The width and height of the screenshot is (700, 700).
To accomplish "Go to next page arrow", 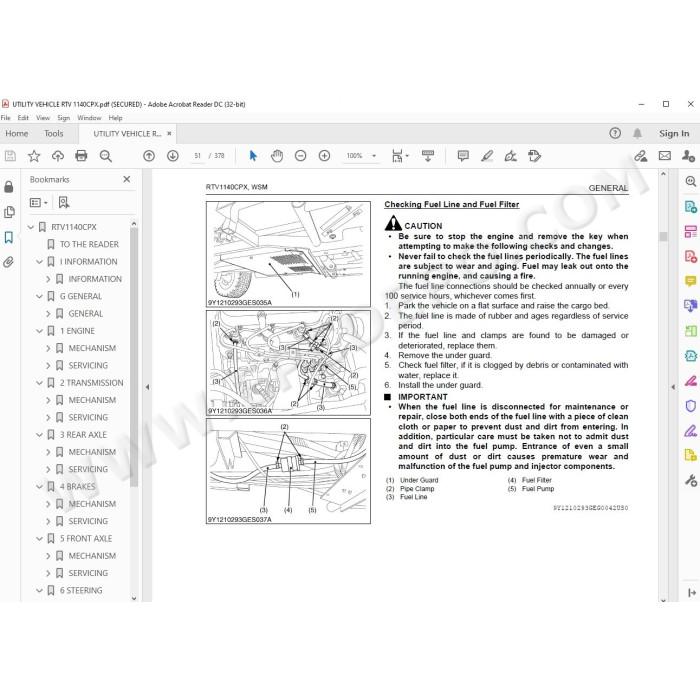I will click(x=173, y=156).
